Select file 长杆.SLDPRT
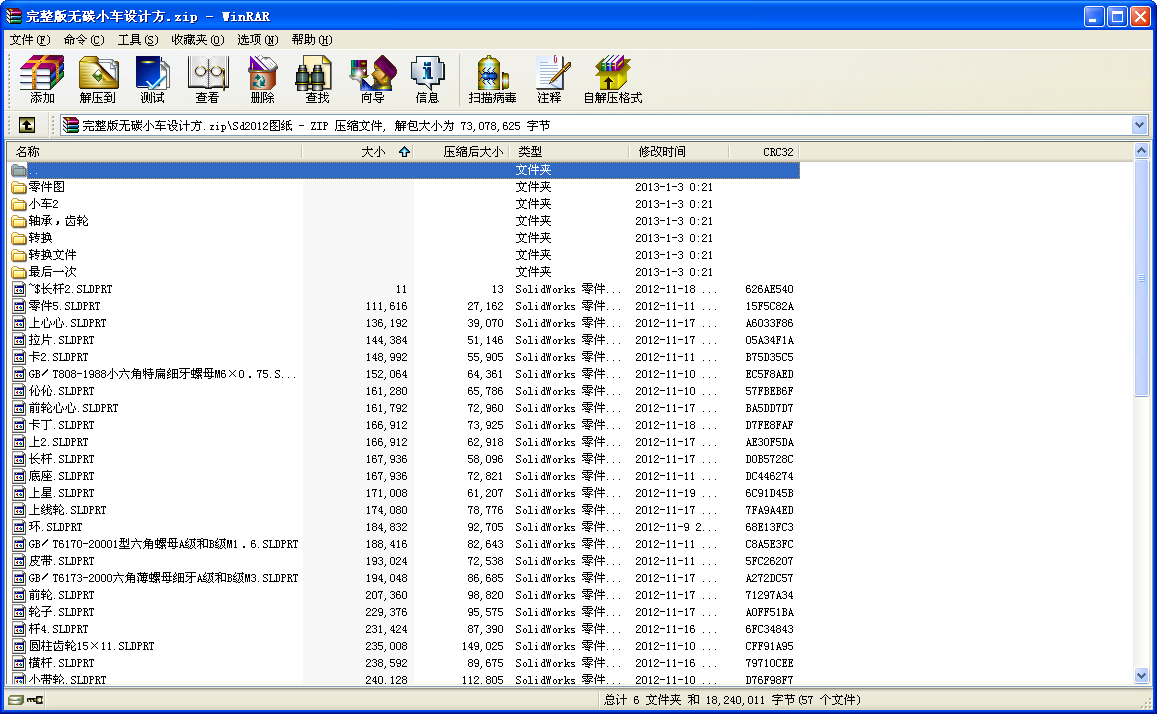1157x714 pixels. 404,459
